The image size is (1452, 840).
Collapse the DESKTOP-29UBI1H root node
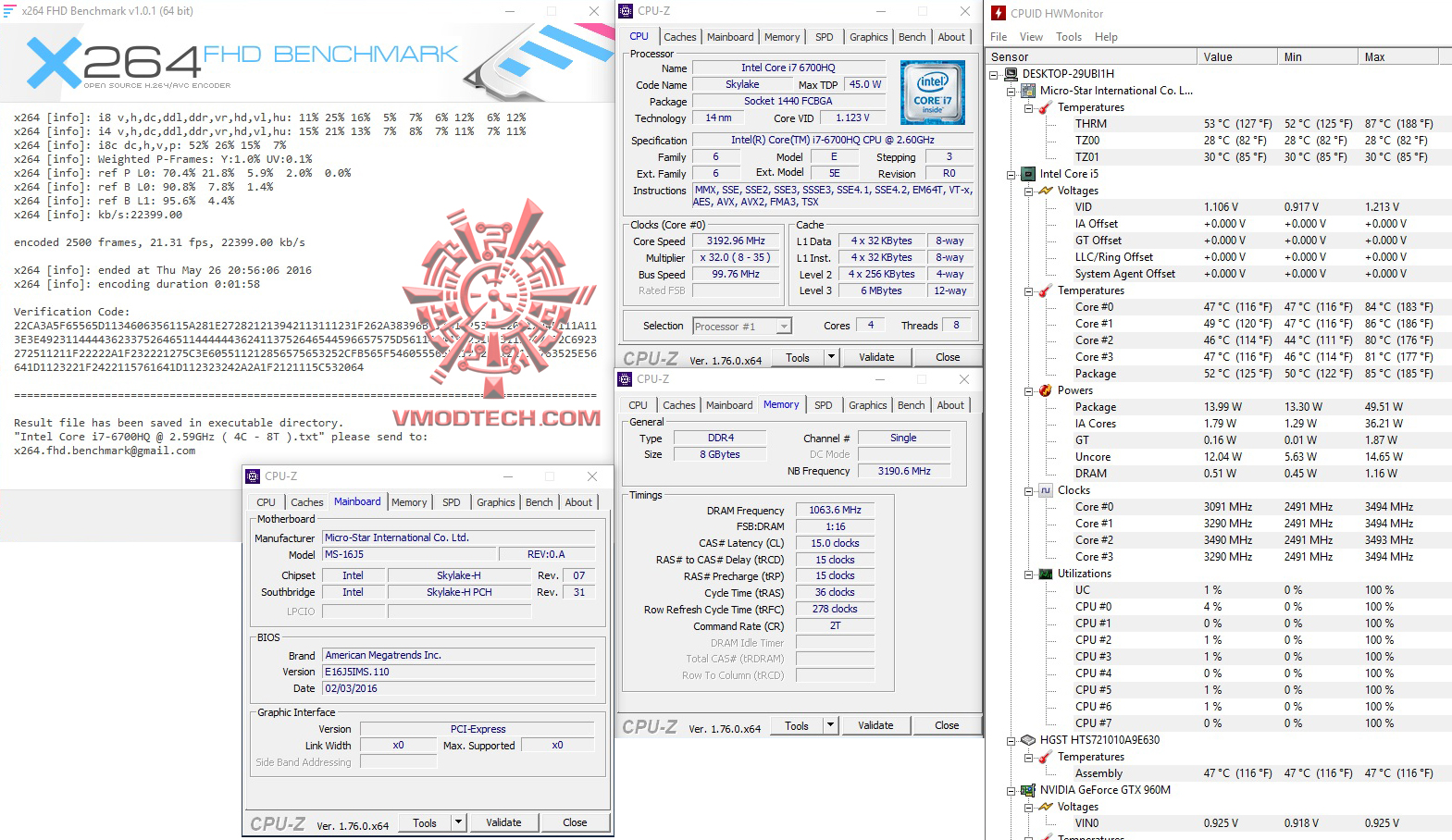click(x=994, y=75)
